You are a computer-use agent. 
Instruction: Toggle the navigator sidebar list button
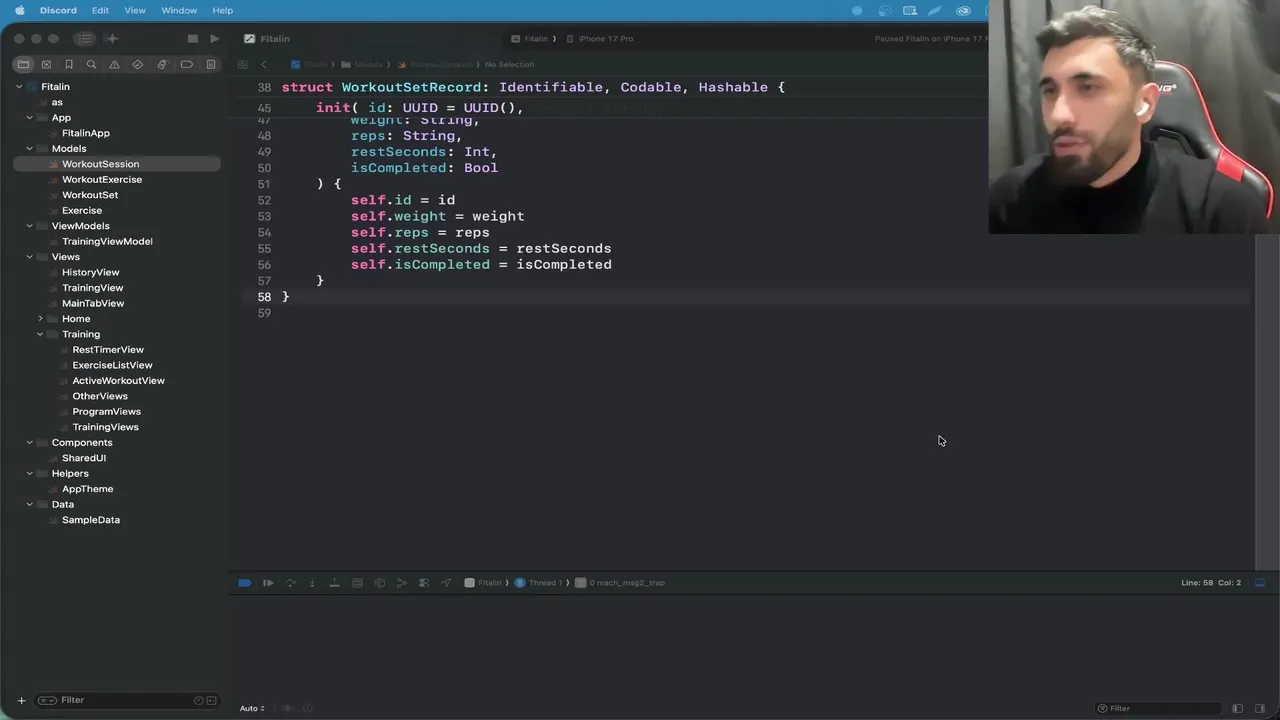[84, 38]
